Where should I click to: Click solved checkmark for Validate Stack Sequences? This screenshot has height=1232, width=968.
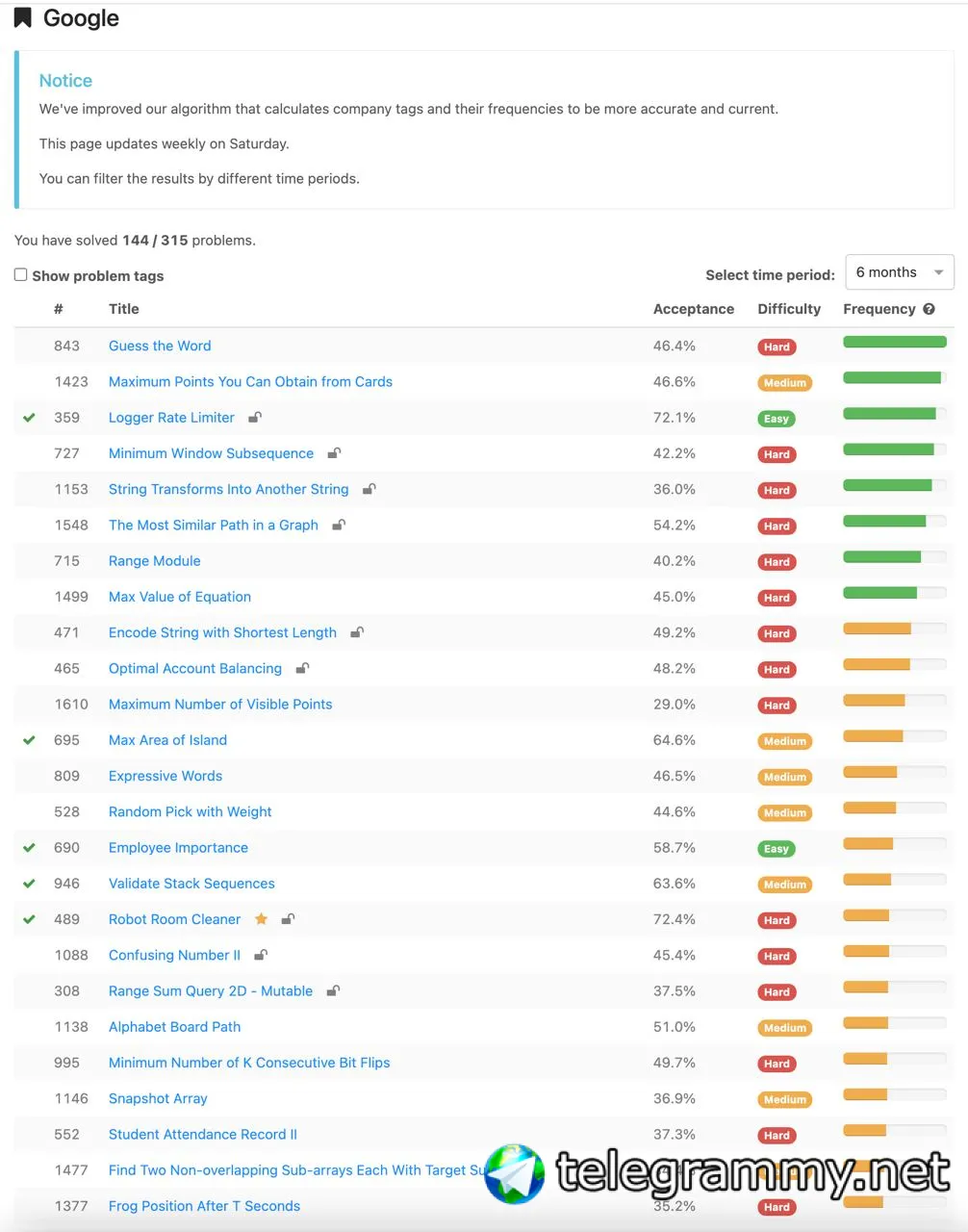pos(29,884)
